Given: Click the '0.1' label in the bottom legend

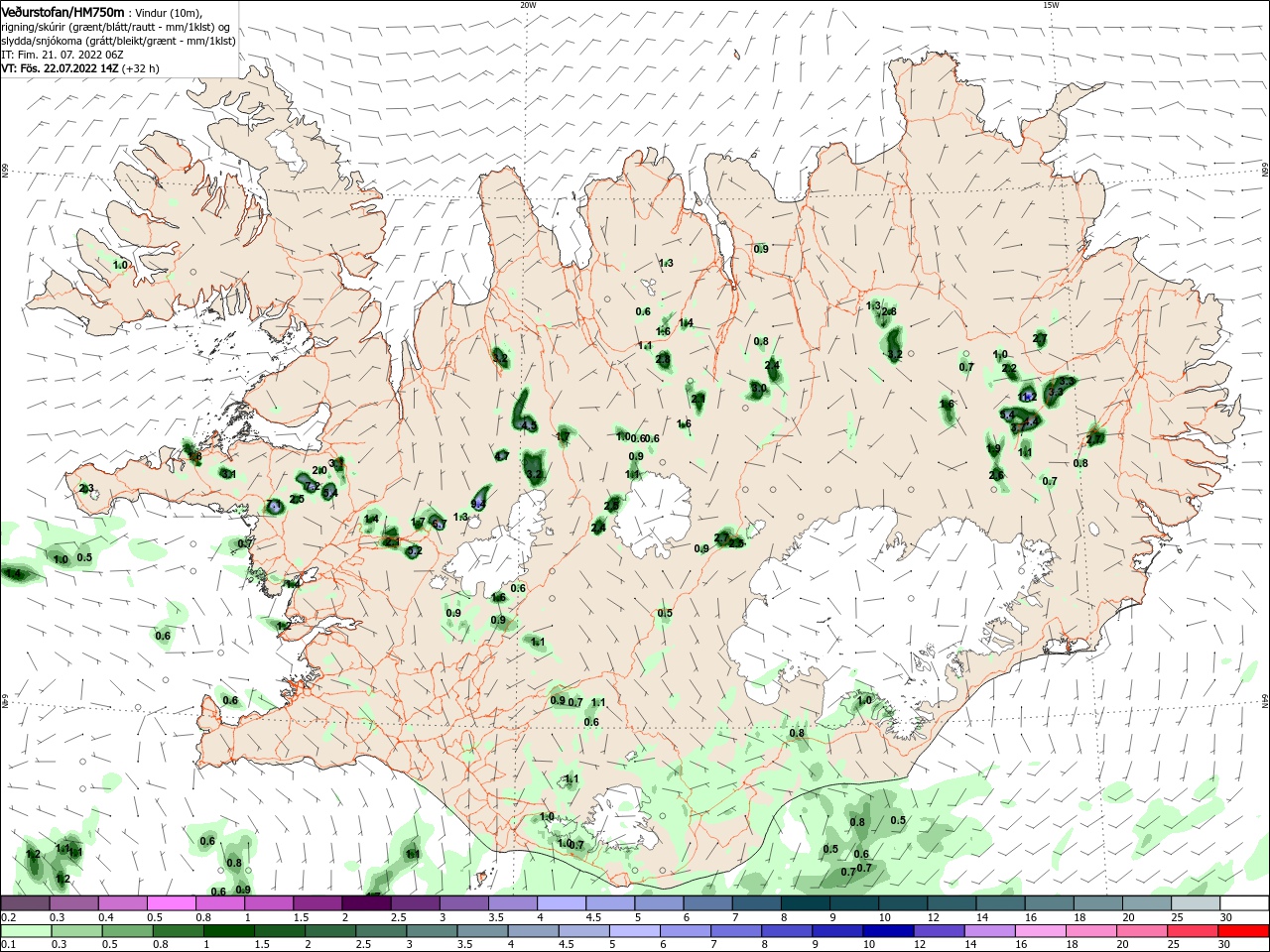Looking at the screenshot, I should coord(8,945).
